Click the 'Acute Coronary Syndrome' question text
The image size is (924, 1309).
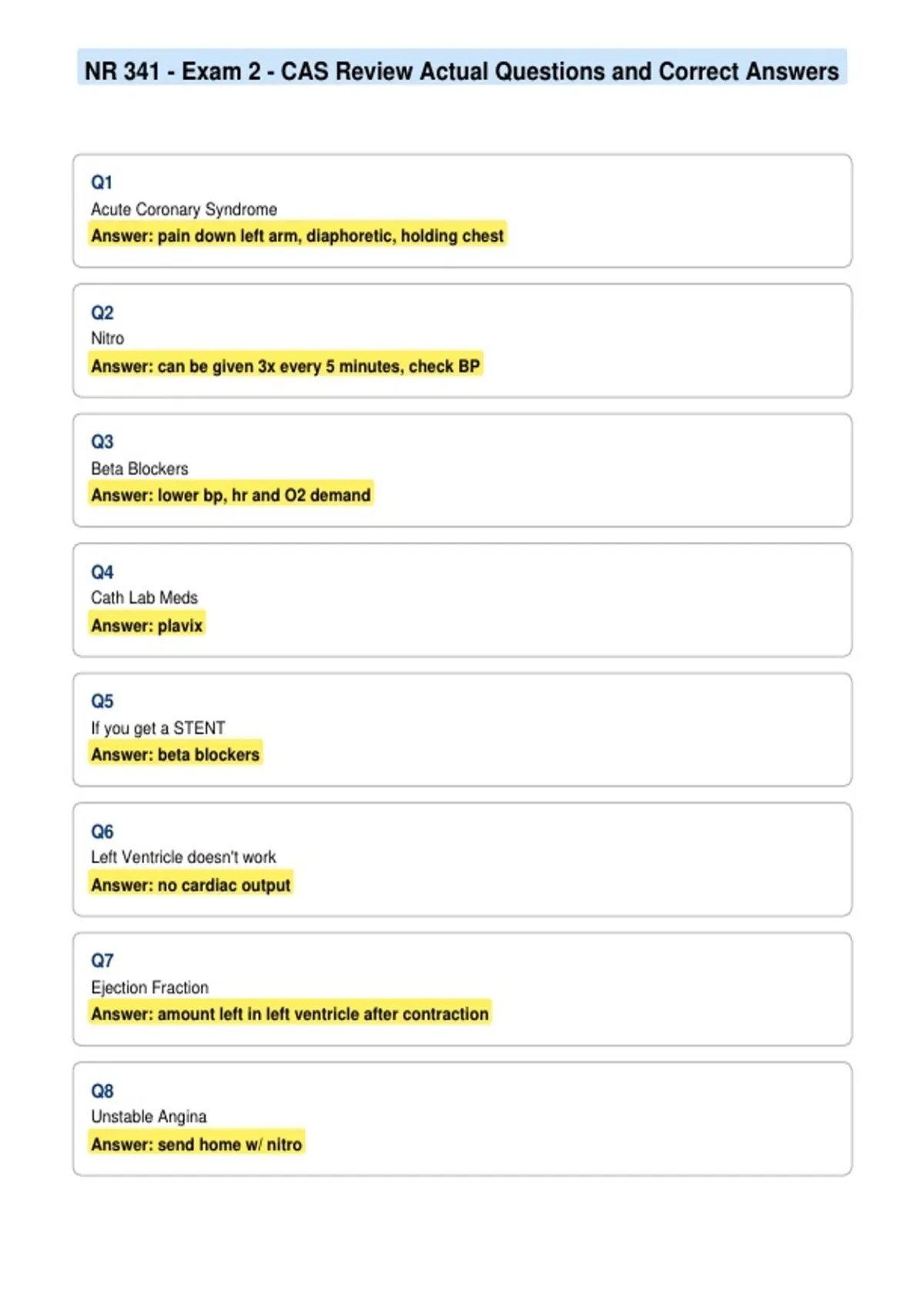[x=184, y=209]
